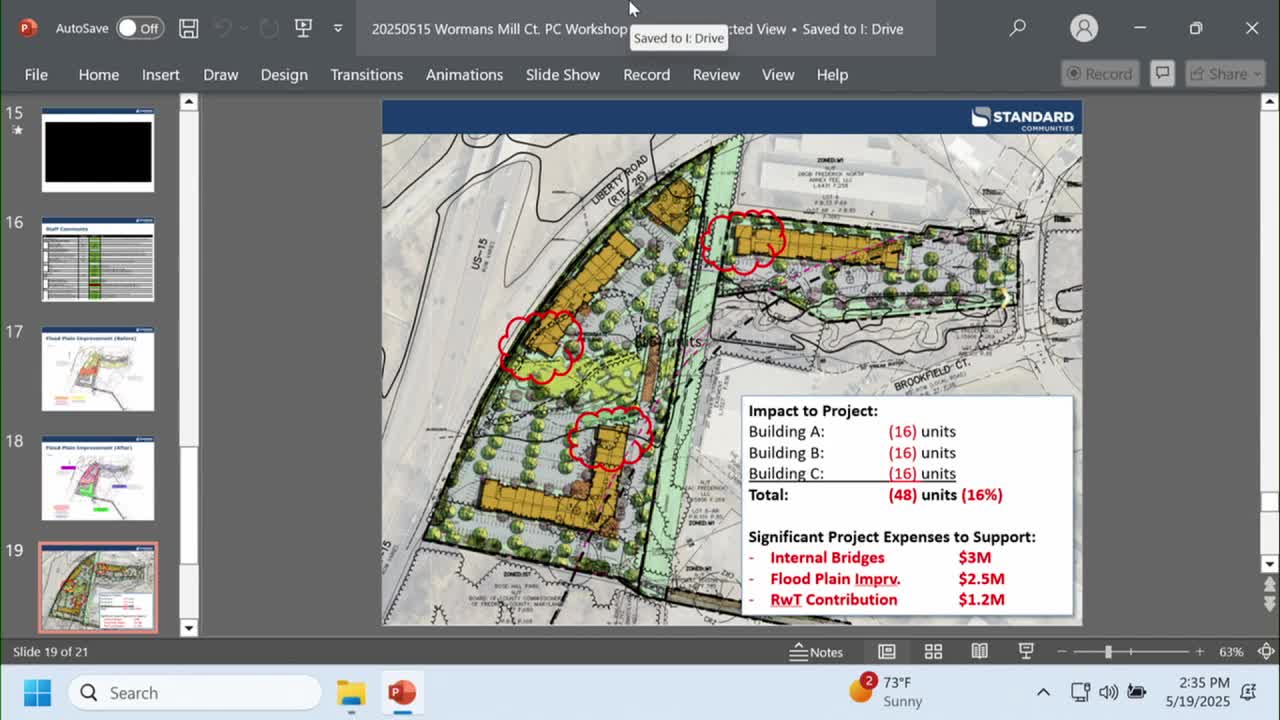This screenshot has height=720, width=1280.
Task: Select slide 19 thumbnail
Action: [x=98, y=588]
